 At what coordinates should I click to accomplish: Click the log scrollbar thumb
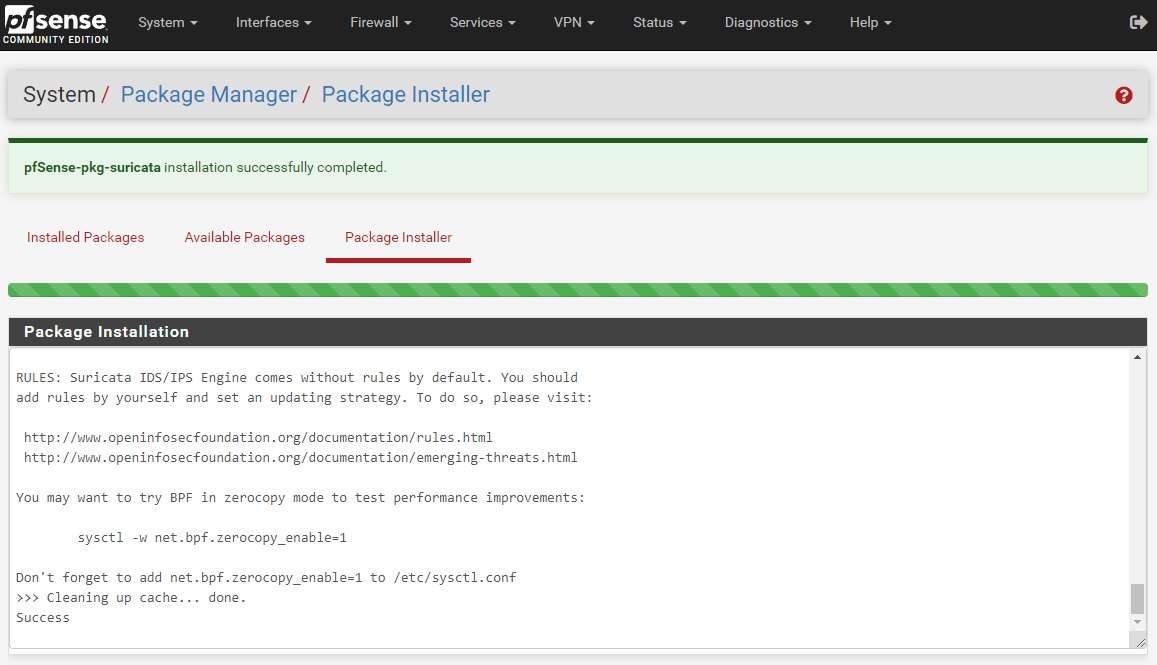click(x=1137, y=599)
